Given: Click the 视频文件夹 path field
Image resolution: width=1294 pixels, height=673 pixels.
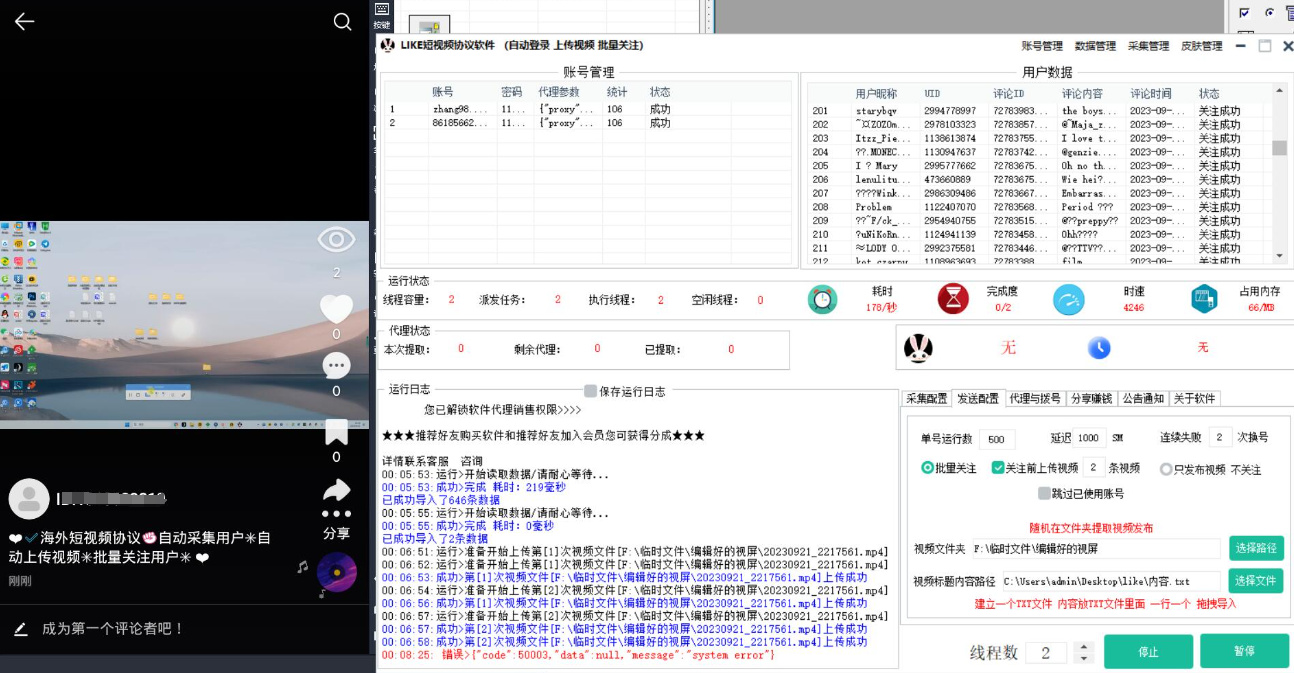Looking at the screenshot, I should tap(1095, 549).
